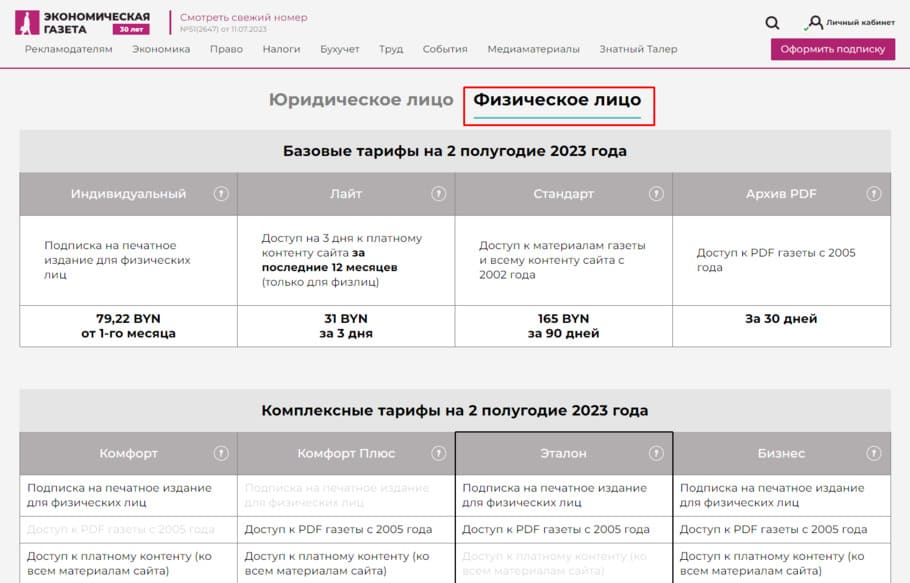The width and height of the screenshot is (910, 583).
Task: Click Комплексные тарифы на 2 полугодие heading
Action: point(455,411)
